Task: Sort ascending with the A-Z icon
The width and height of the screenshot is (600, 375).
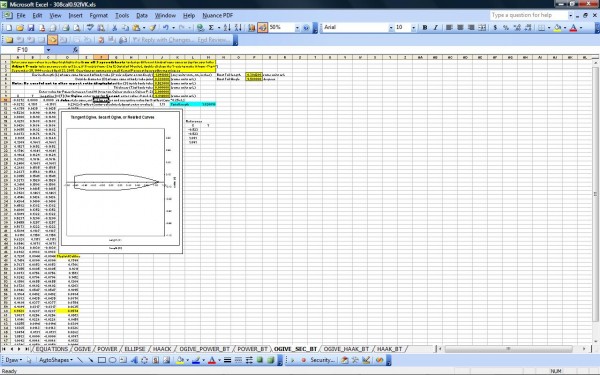Action: (x=227, y=28)
